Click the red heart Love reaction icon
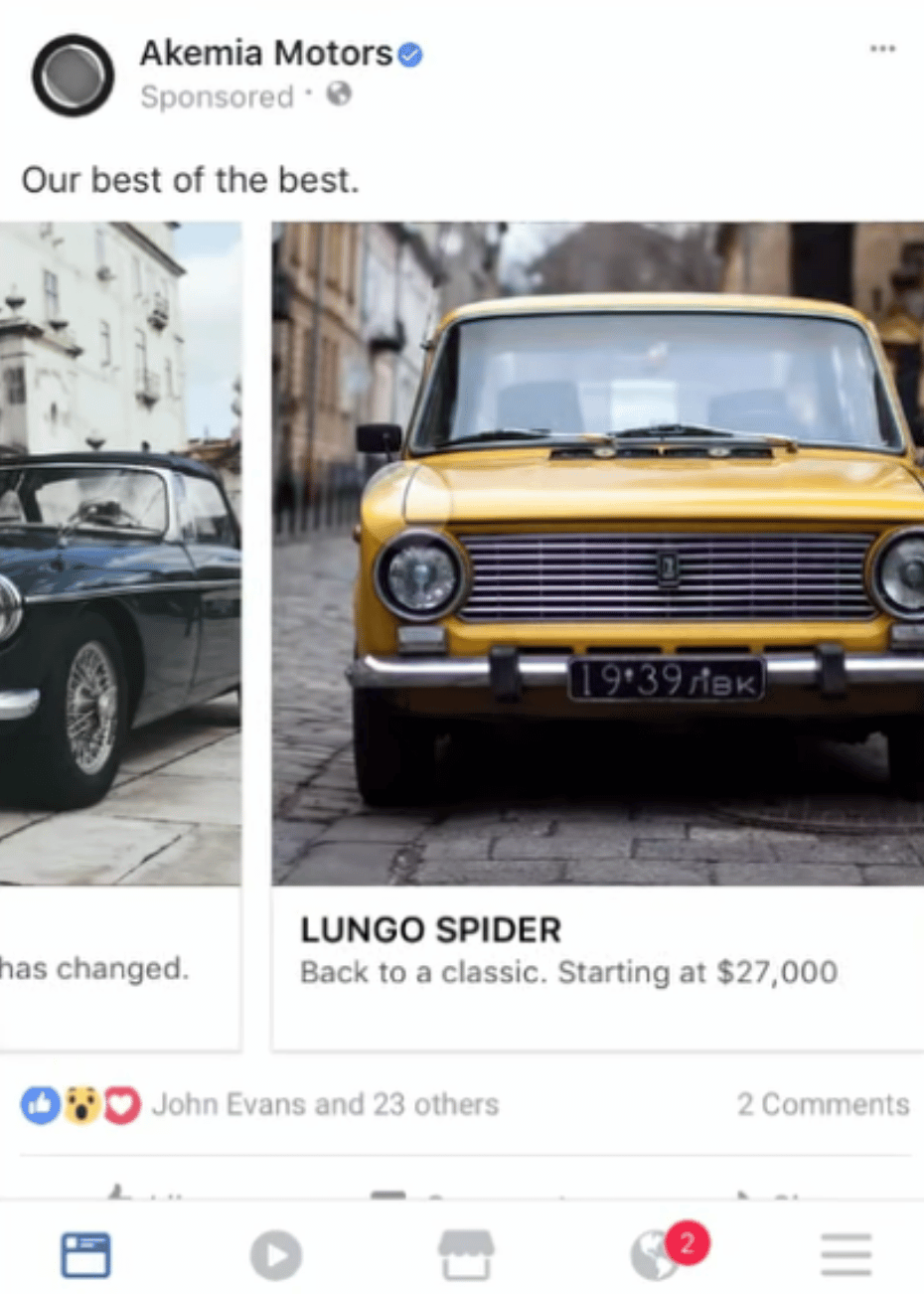 click(x=121, y=1104)
